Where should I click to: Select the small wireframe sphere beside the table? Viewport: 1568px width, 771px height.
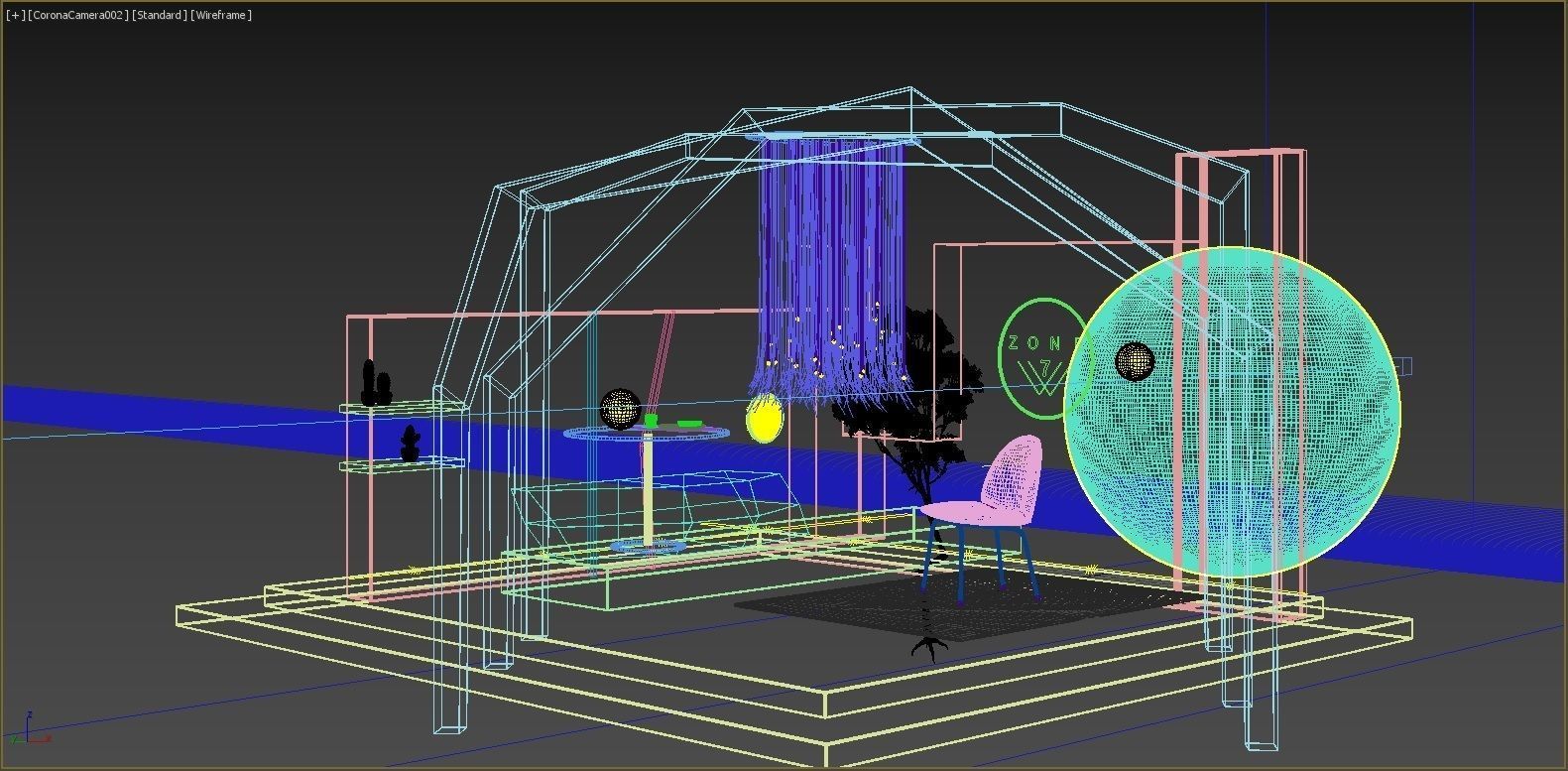coord(620,409)
